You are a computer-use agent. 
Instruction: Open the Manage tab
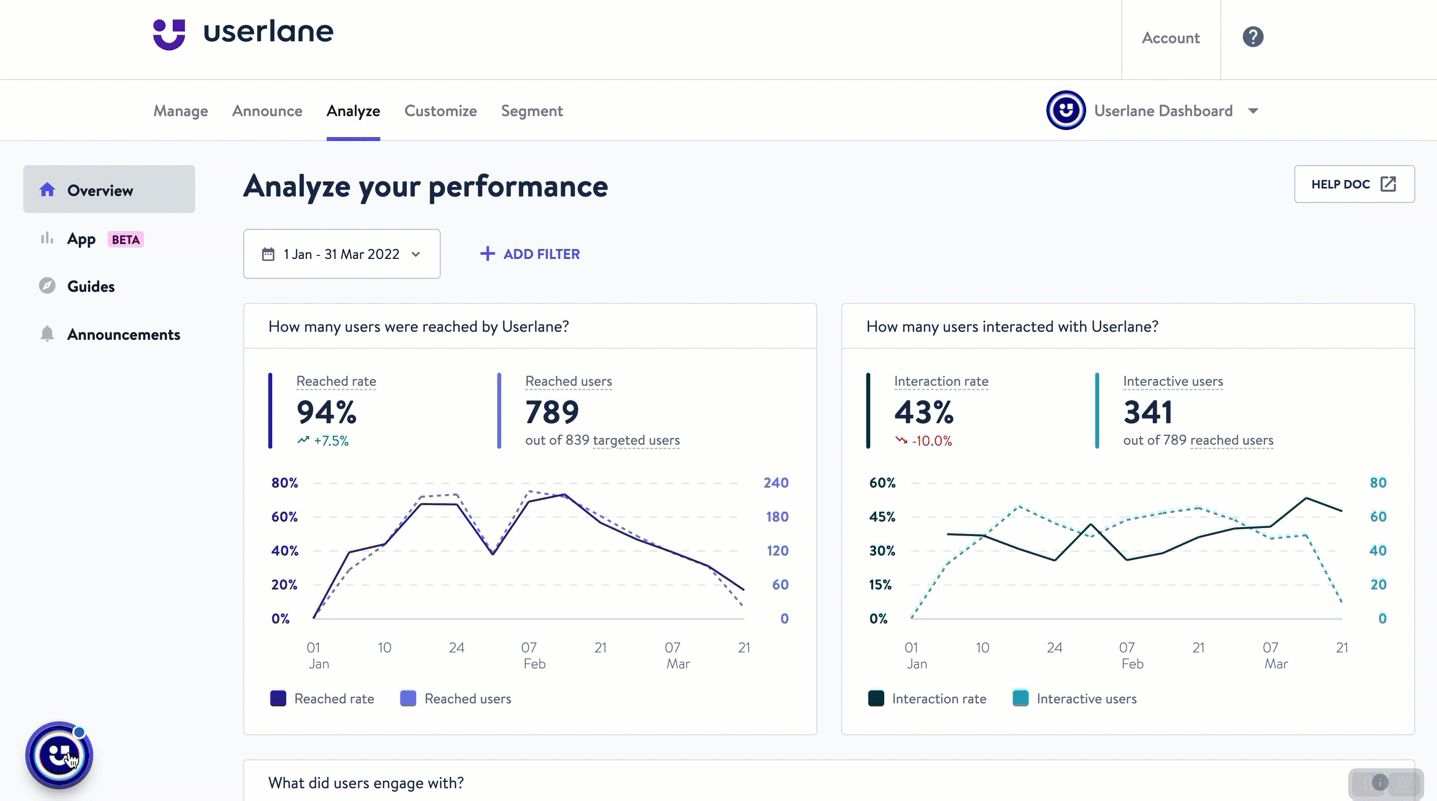[181, 111]
